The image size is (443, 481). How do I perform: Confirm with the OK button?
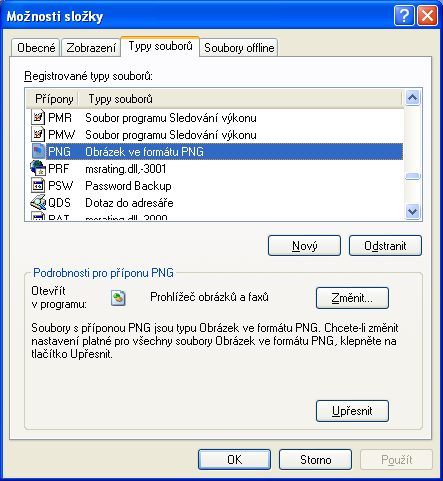(234, 460)
